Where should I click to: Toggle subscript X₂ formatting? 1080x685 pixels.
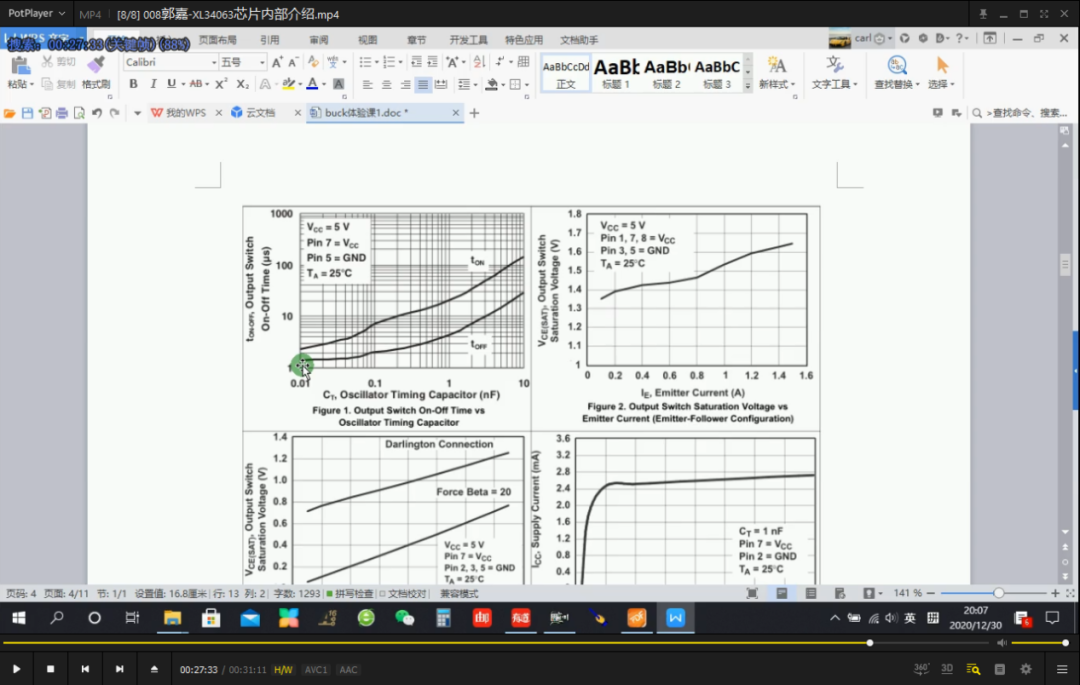(x=242, y=84)
